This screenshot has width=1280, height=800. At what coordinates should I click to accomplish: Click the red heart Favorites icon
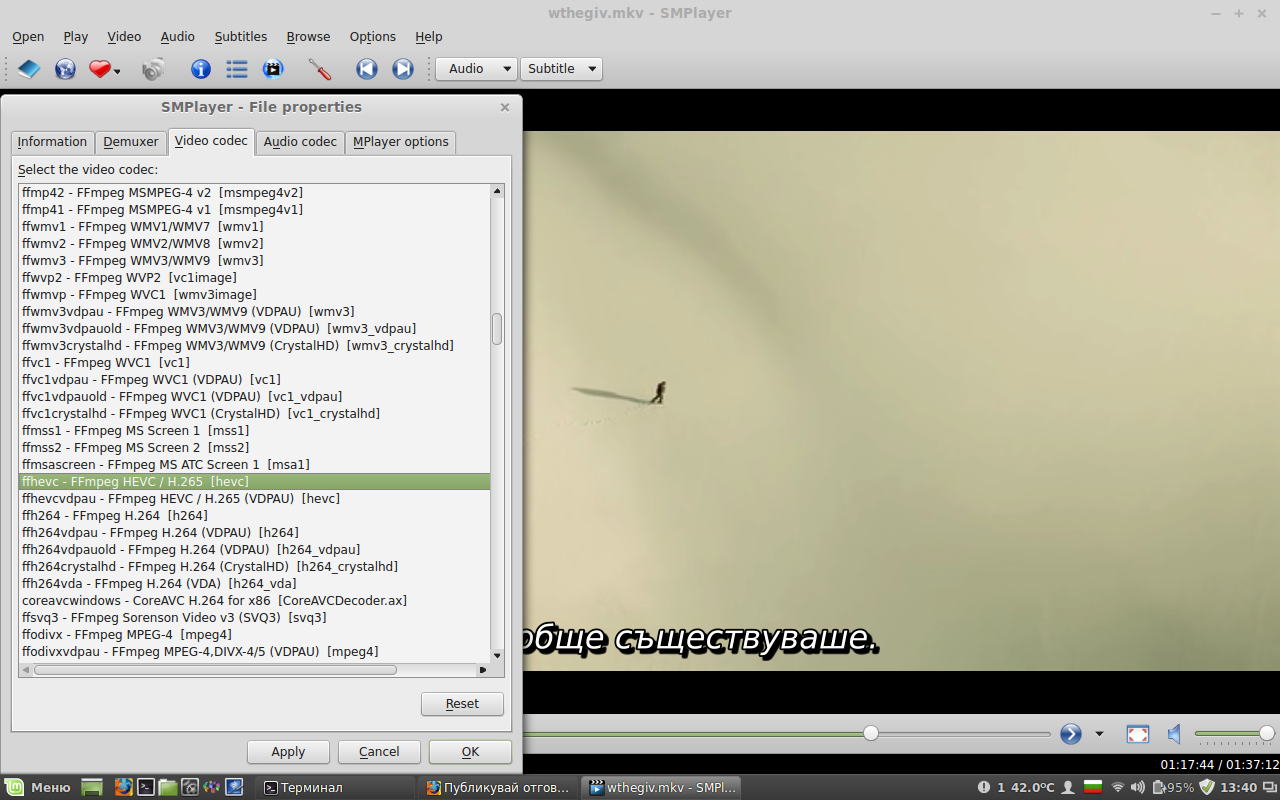pos(99,69)
